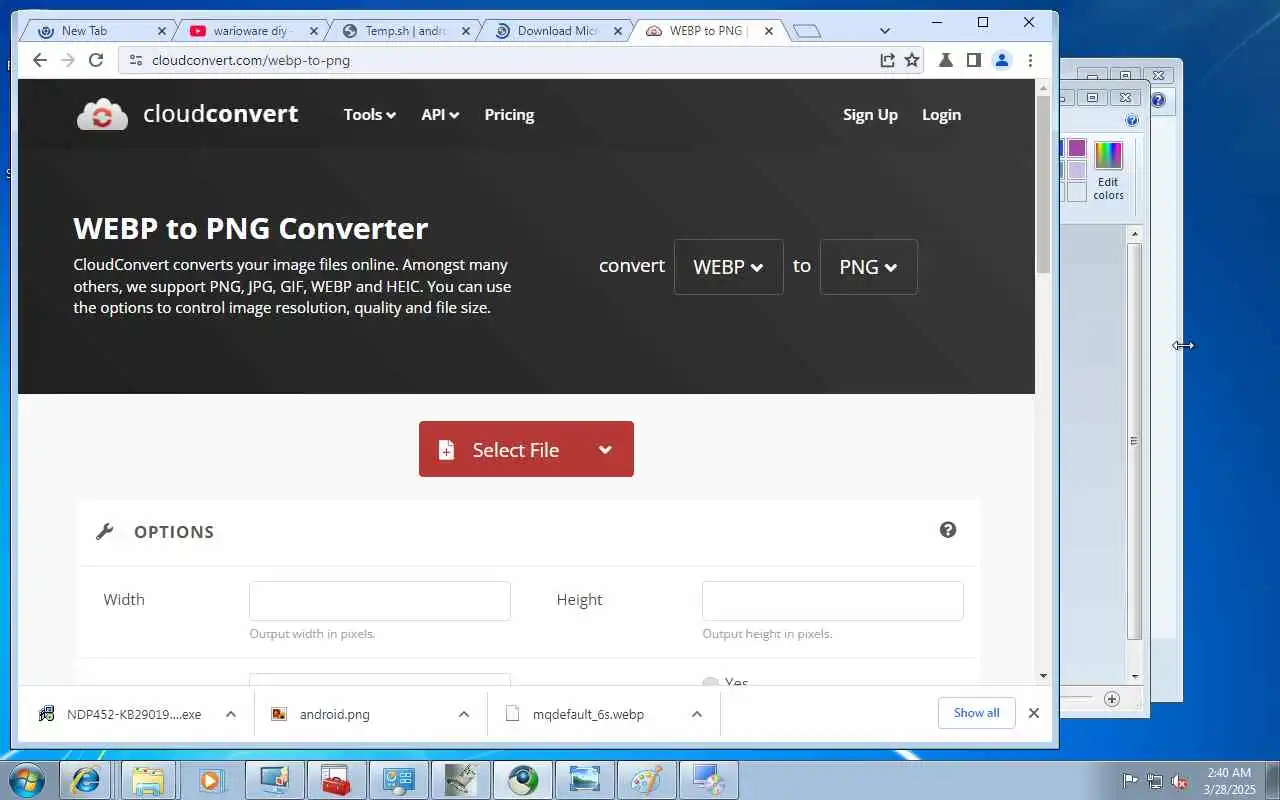
Task: Launch Internet Explorer from the taskbar
Action: 85,779
